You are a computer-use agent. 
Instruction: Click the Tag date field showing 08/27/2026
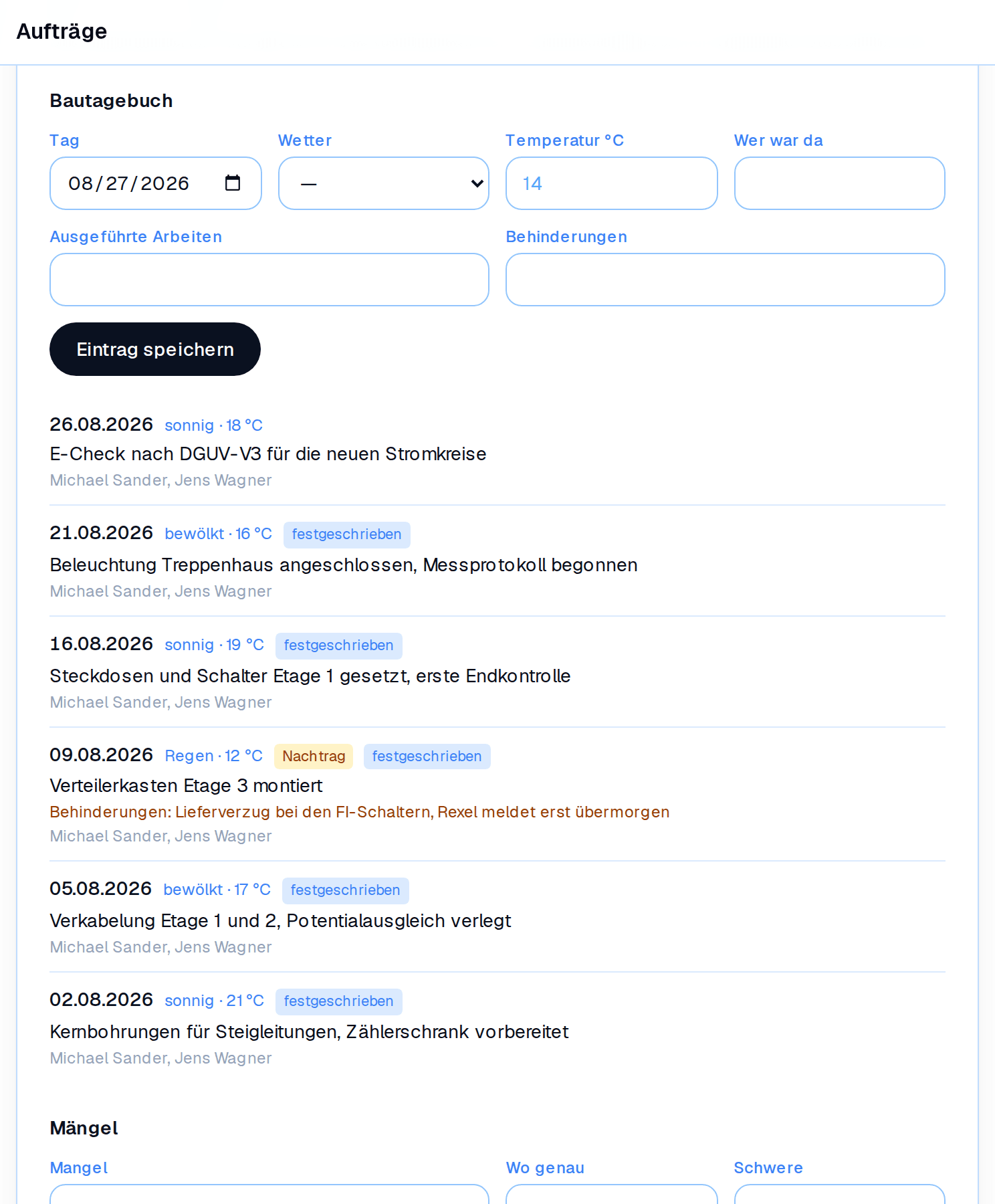(156, 183)
